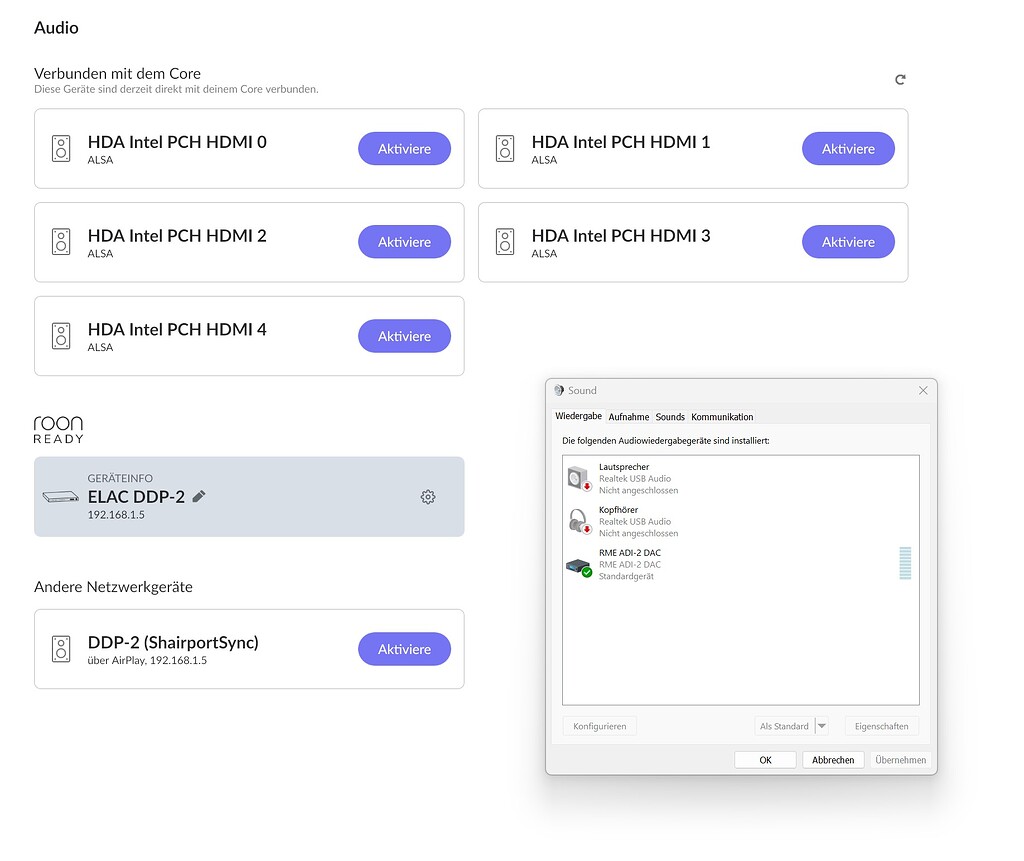Viewport: 1024px width, 861px height.
Task: Open ELAC DDP-2 settings gear
Action: pos(428,497)
